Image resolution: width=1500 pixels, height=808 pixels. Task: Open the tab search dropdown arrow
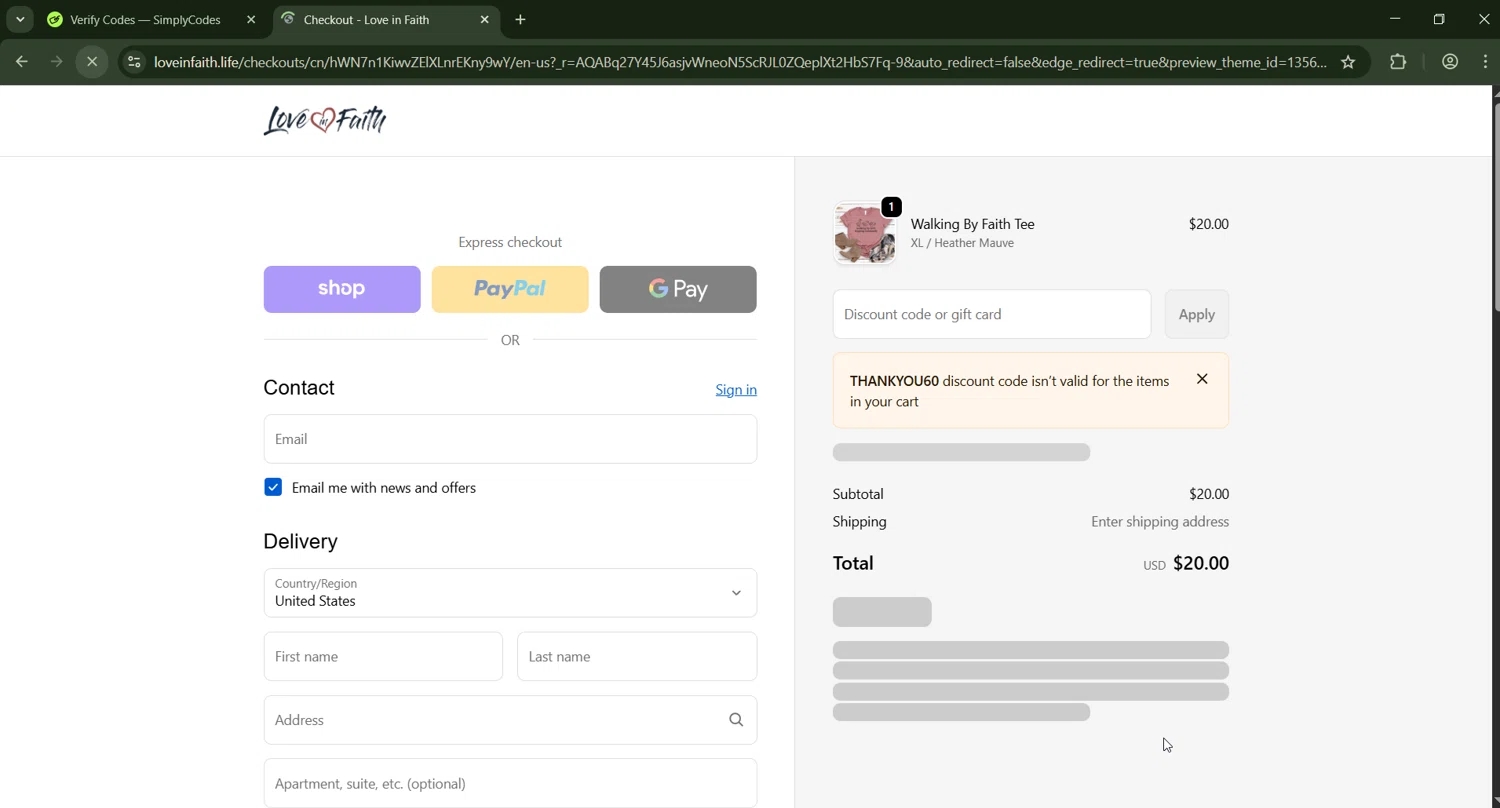tap(20, 19)
